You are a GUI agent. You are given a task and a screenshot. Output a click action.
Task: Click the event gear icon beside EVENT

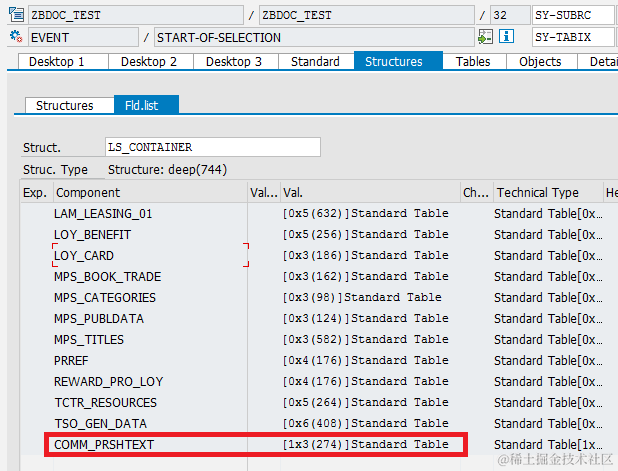(17, 37)
